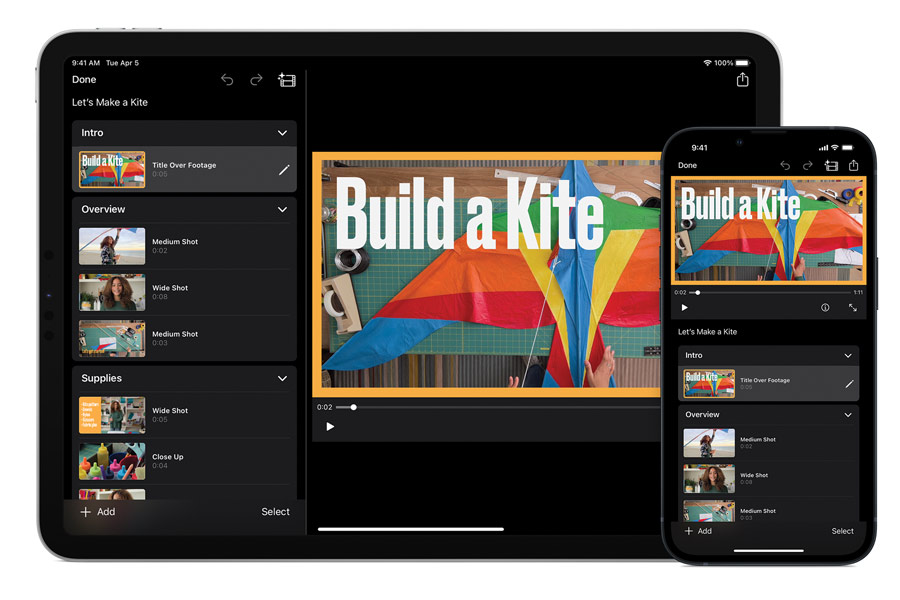The width and height of the screenshot is (900, 600).
Task: Tap the Build a Kite video preview on iPhone
Action: 769,230
